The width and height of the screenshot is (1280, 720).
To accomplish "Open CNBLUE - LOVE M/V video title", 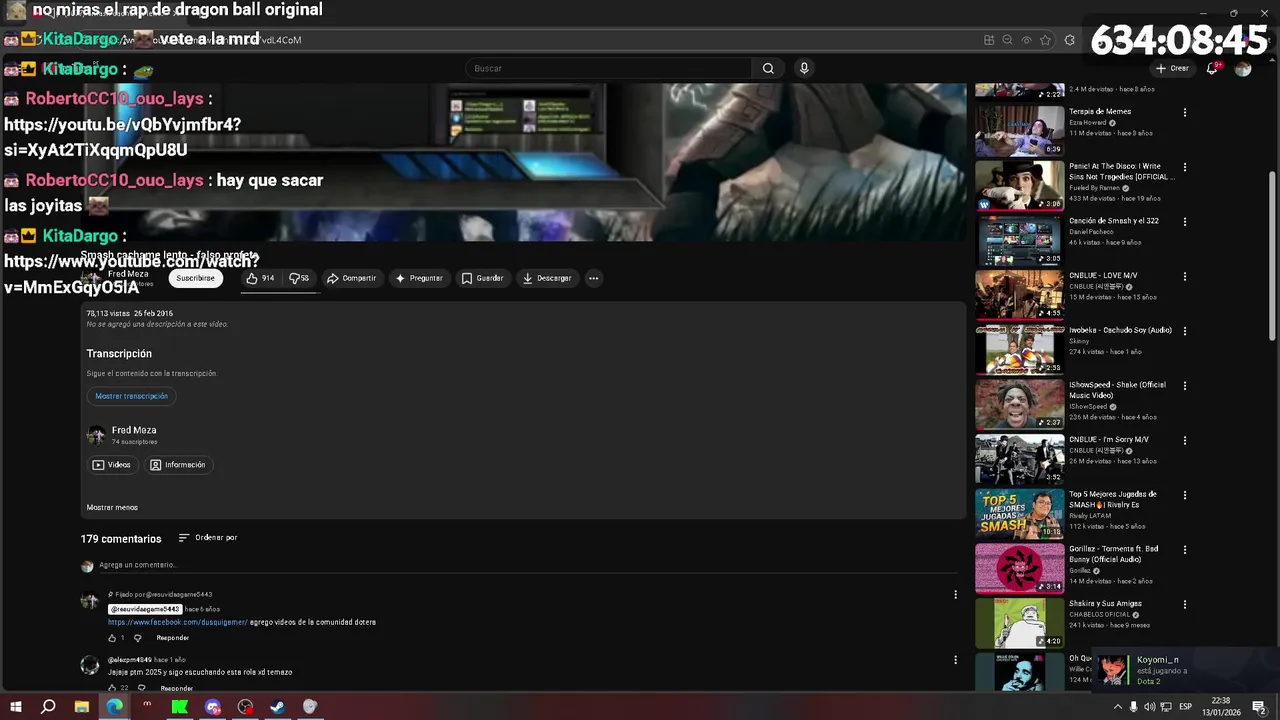I will pos(1103,276).
